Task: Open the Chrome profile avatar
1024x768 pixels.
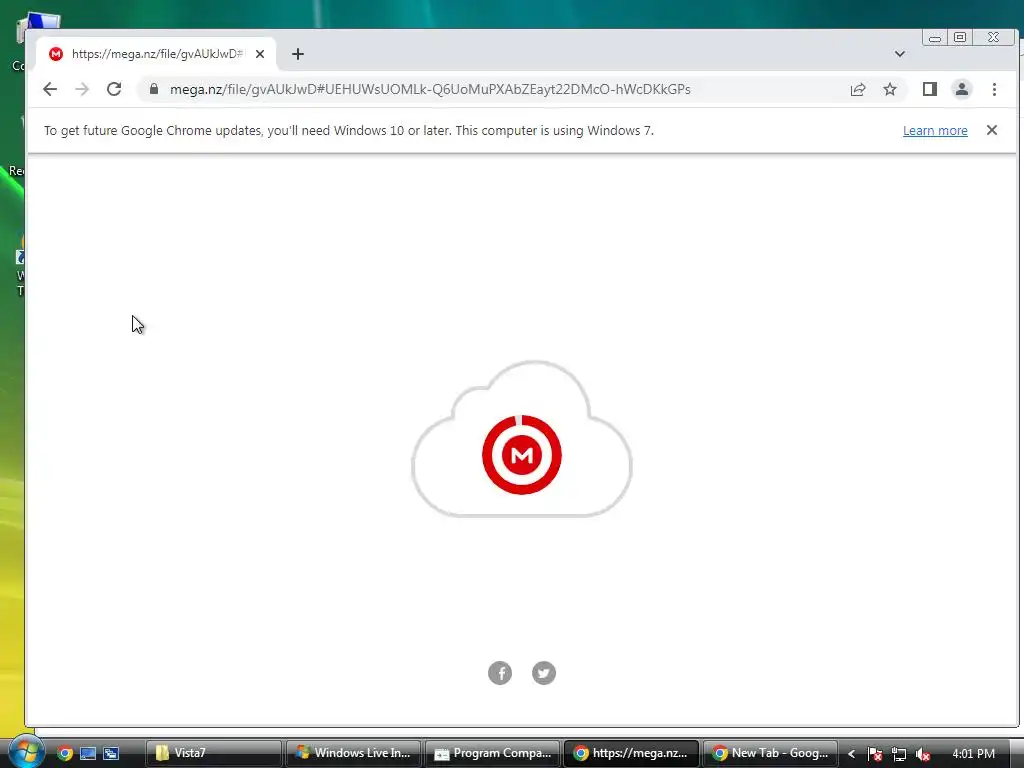Action: pyautogui.click(x=961, y=89)
